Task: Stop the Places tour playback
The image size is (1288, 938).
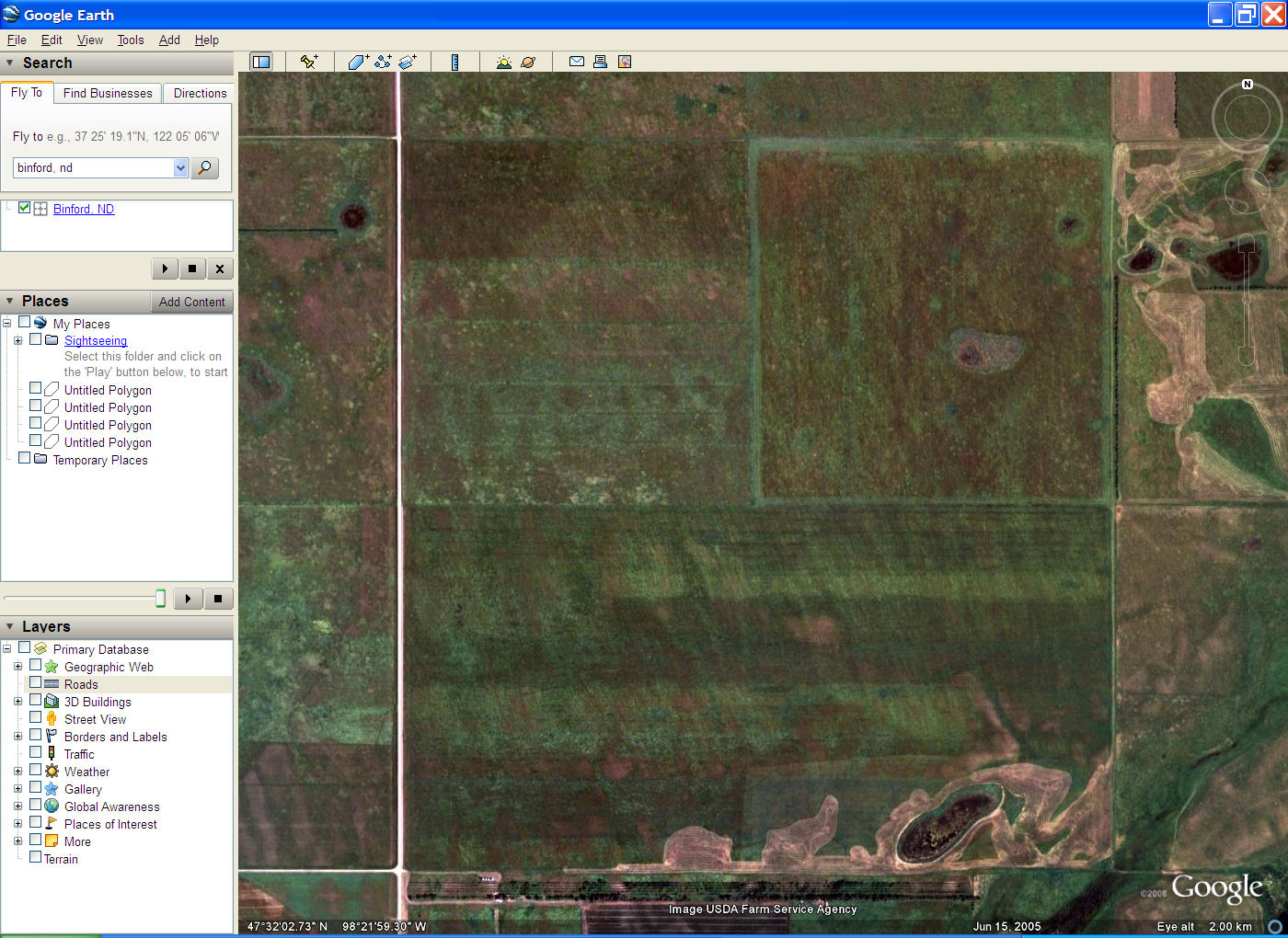Action: pyautogui.click(x=218, y=599)
